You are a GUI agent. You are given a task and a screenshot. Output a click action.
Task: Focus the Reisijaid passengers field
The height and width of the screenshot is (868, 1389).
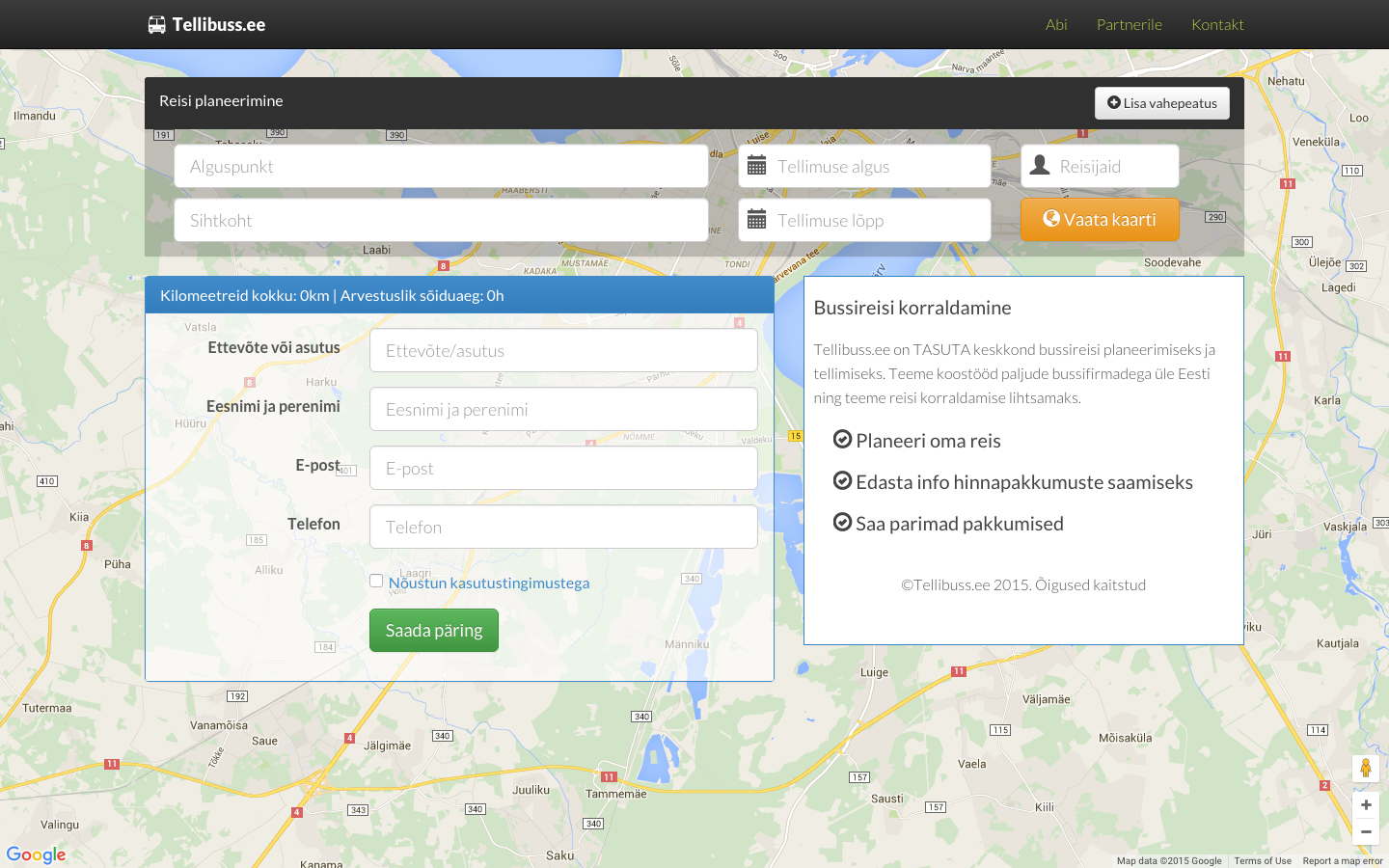[x=1101, y=166]
